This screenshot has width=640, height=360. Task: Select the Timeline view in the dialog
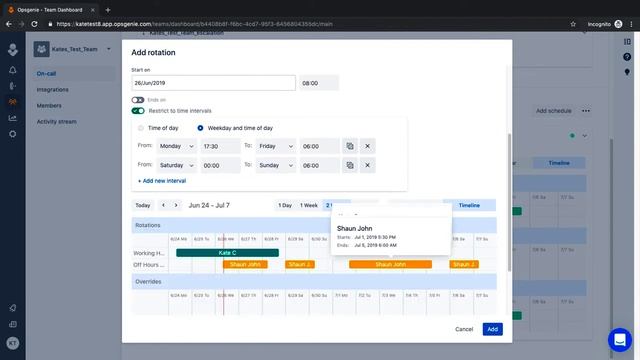469,205
